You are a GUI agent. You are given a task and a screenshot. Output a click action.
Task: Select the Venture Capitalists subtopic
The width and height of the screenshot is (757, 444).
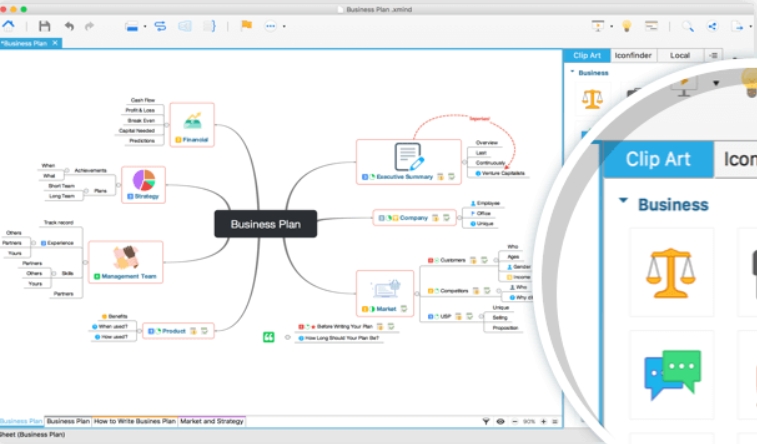[x=501, y=173]
